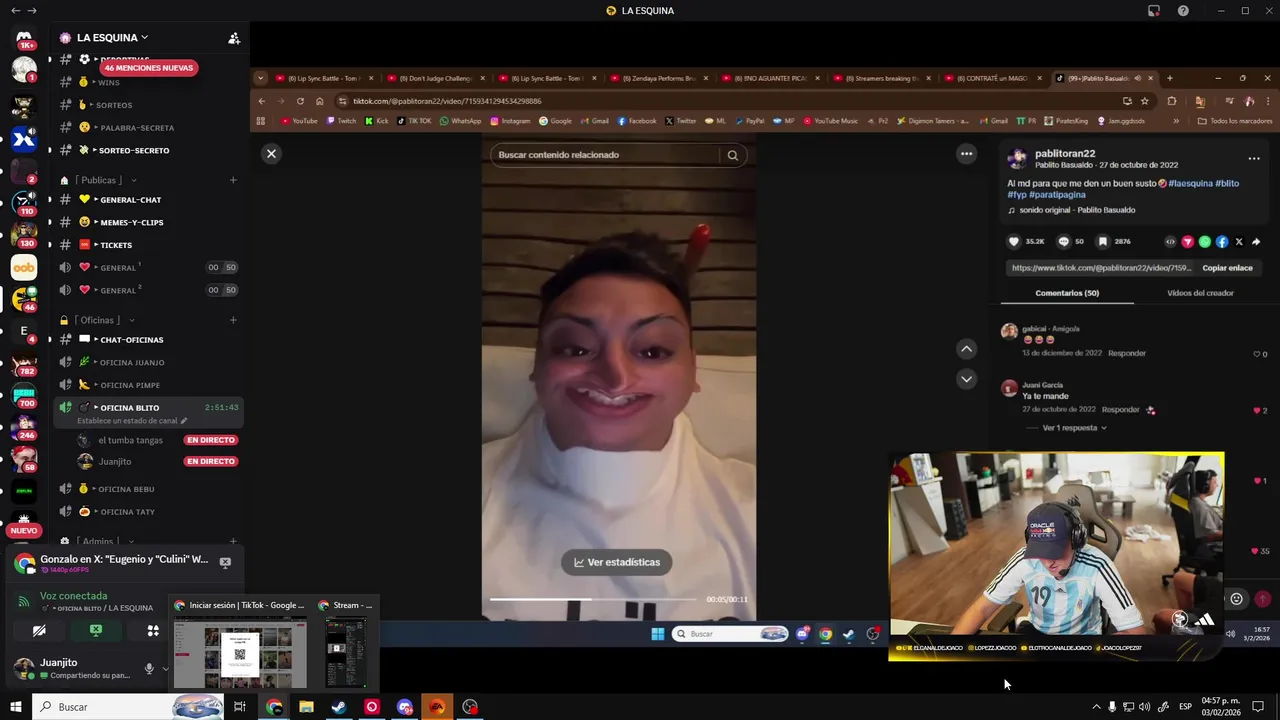The image size is (1280, 720).
Task: Open Task View on the taskbar
Action: tap(240, 707)
